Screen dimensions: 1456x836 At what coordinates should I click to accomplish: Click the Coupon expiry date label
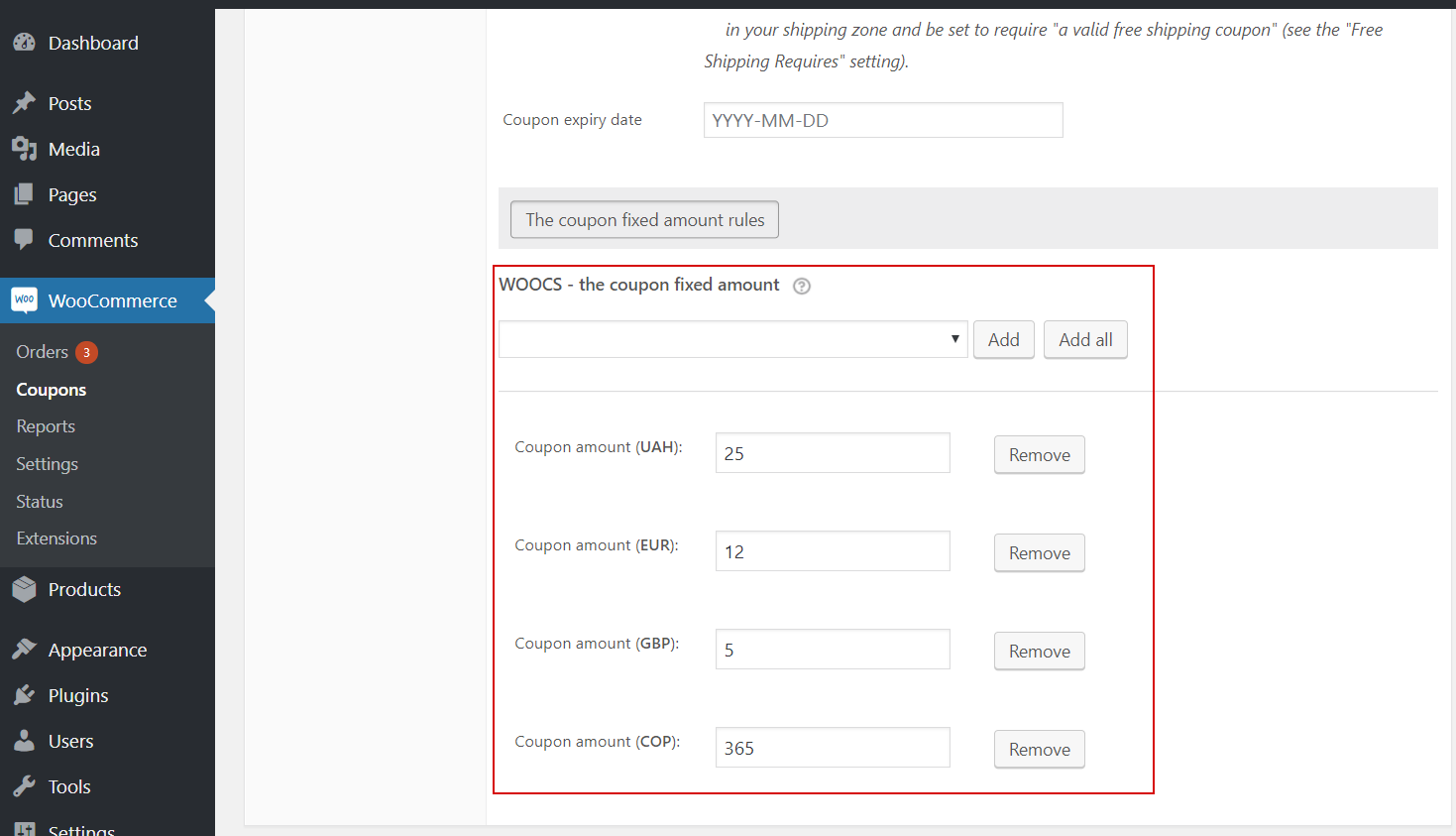(x=572, y=120)
